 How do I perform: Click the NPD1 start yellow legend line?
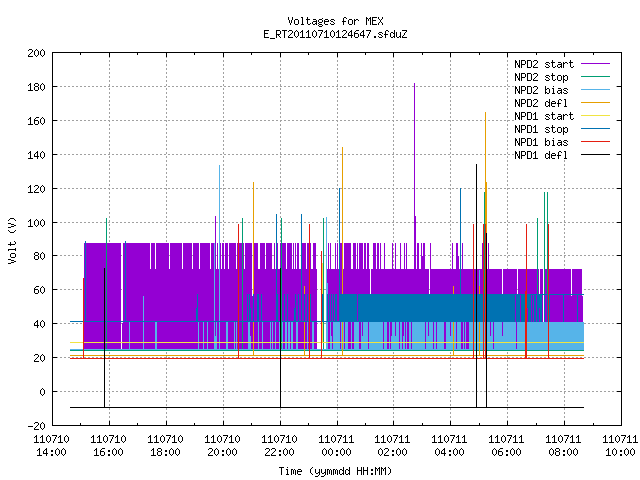pyautogui.click(x=595, y=116)
